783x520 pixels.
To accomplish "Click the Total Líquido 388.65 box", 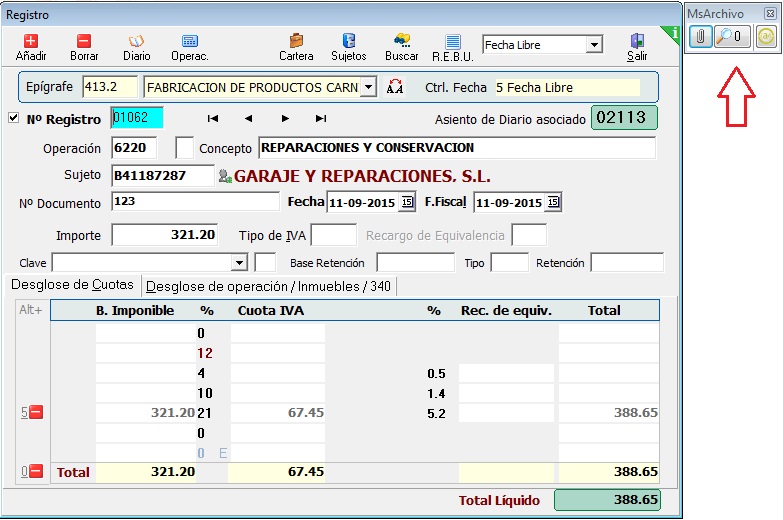I will (607, 500).
